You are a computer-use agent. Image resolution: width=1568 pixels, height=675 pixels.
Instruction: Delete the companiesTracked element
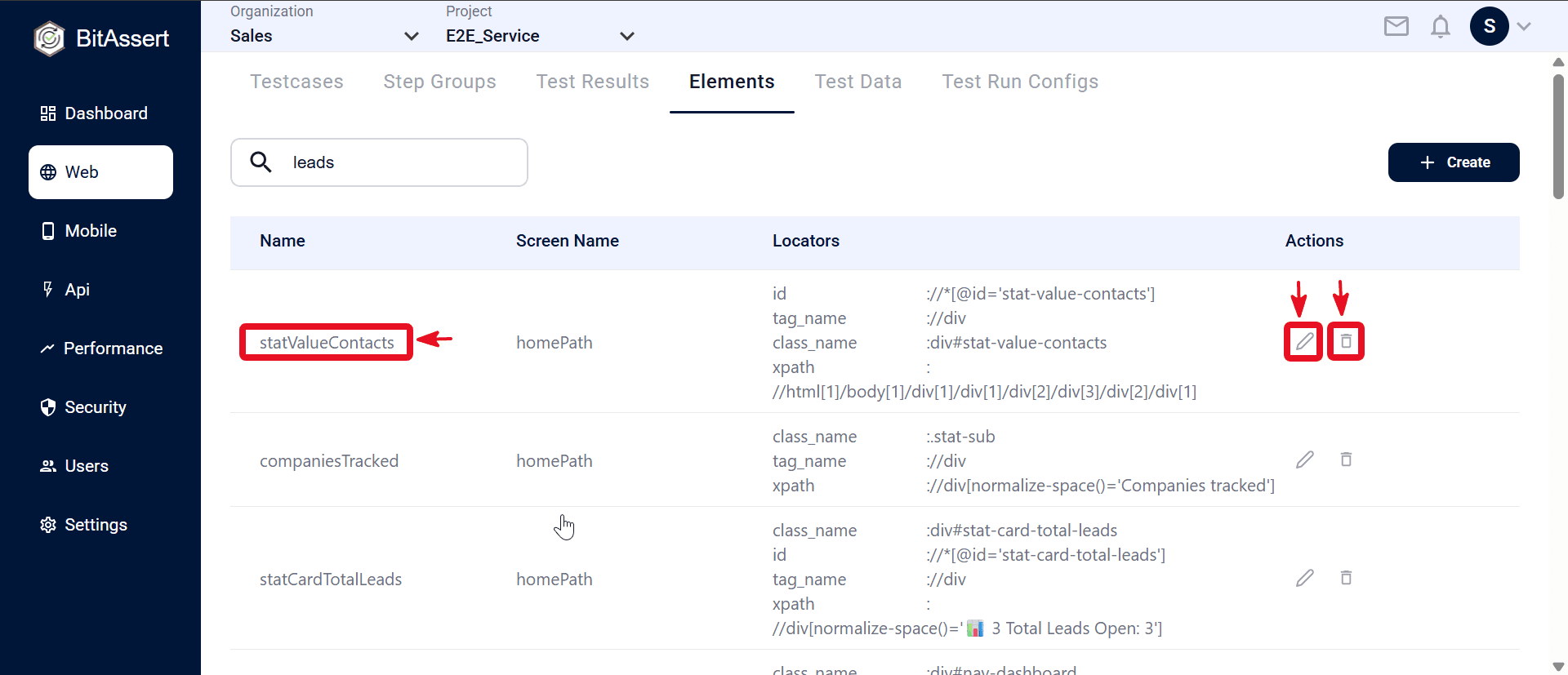1346,460
